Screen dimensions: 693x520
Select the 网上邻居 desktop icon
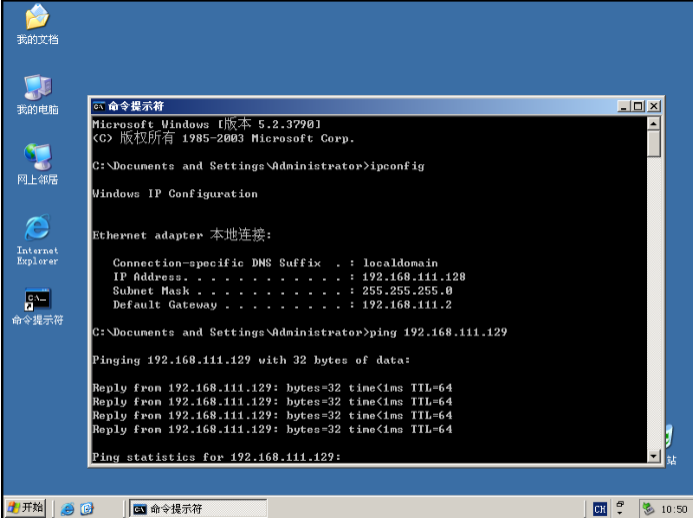tap(37, 164)
